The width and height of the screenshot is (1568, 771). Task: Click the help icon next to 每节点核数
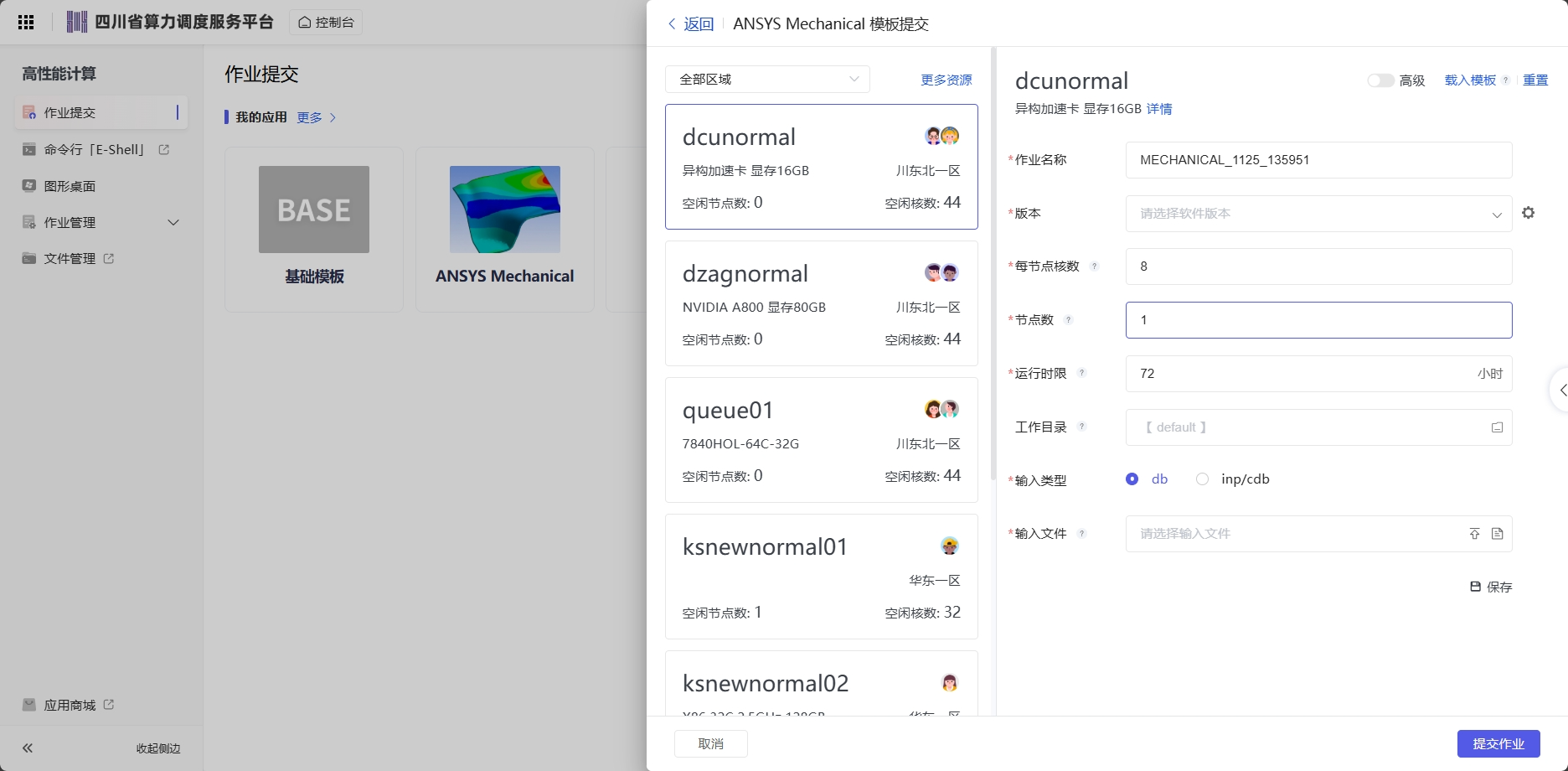point(1094,266)
